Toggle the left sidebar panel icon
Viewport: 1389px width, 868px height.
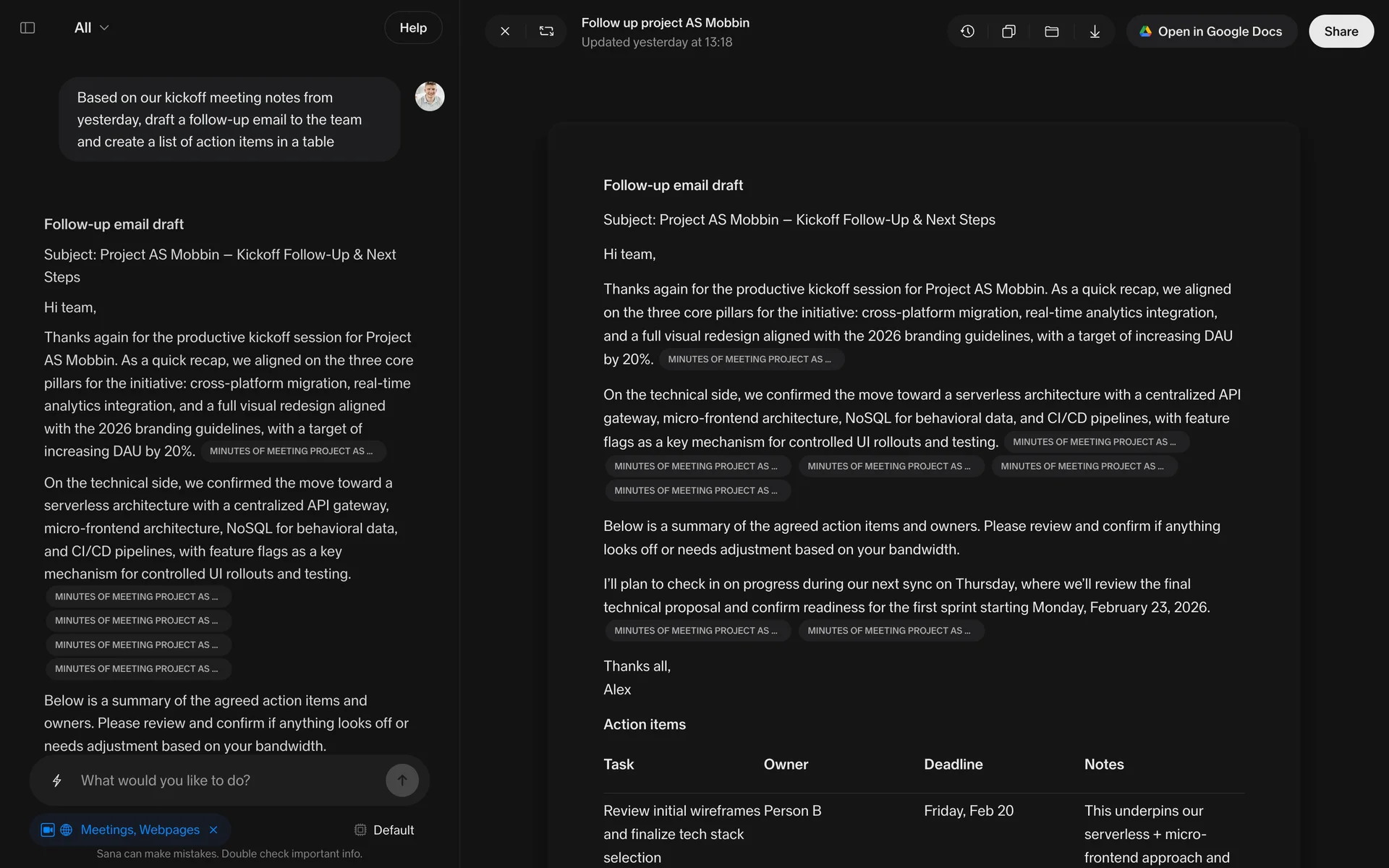27,28
